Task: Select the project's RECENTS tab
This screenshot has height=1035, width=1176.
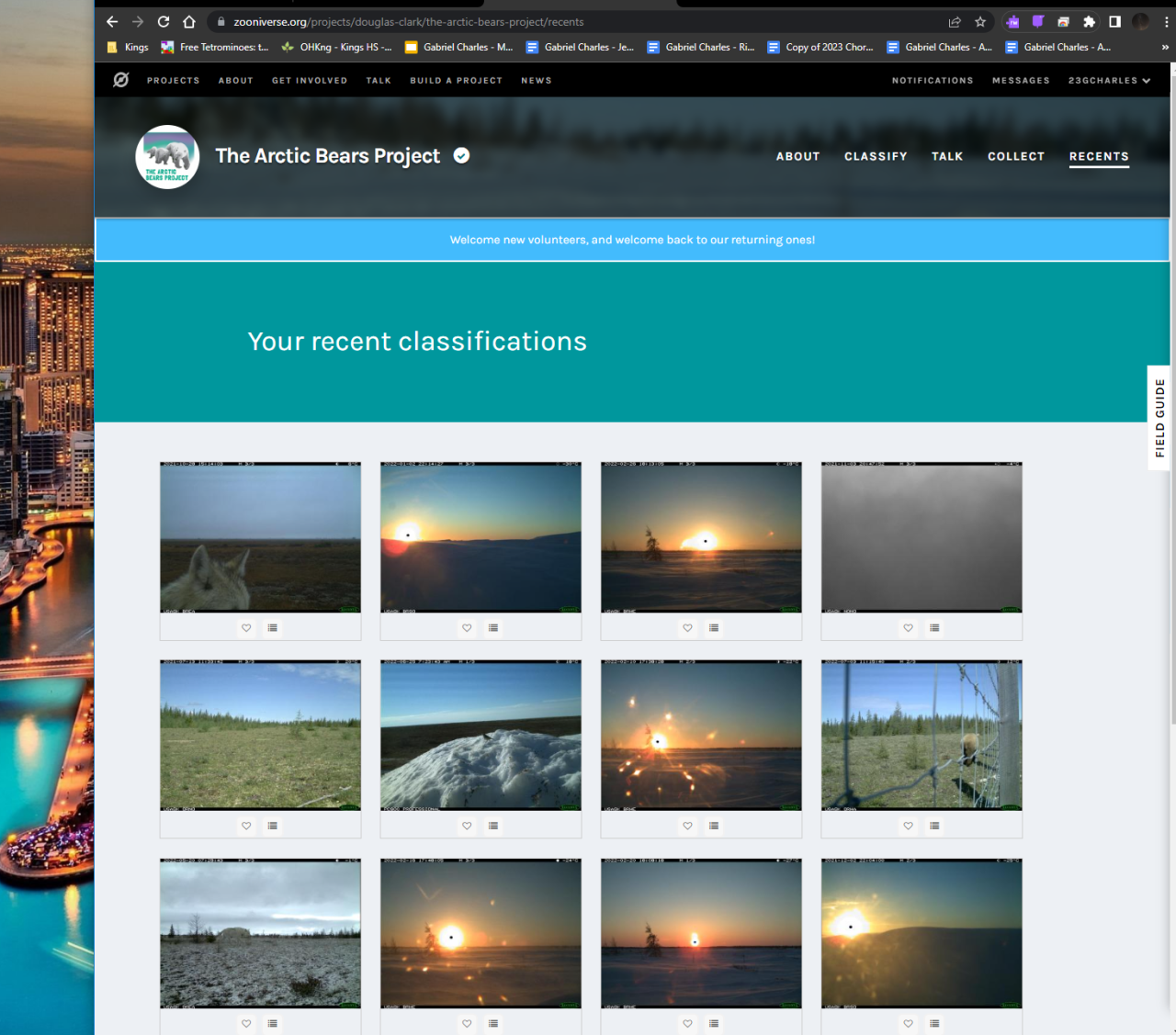Action: pyautogui.click(x=1099, y=157)
